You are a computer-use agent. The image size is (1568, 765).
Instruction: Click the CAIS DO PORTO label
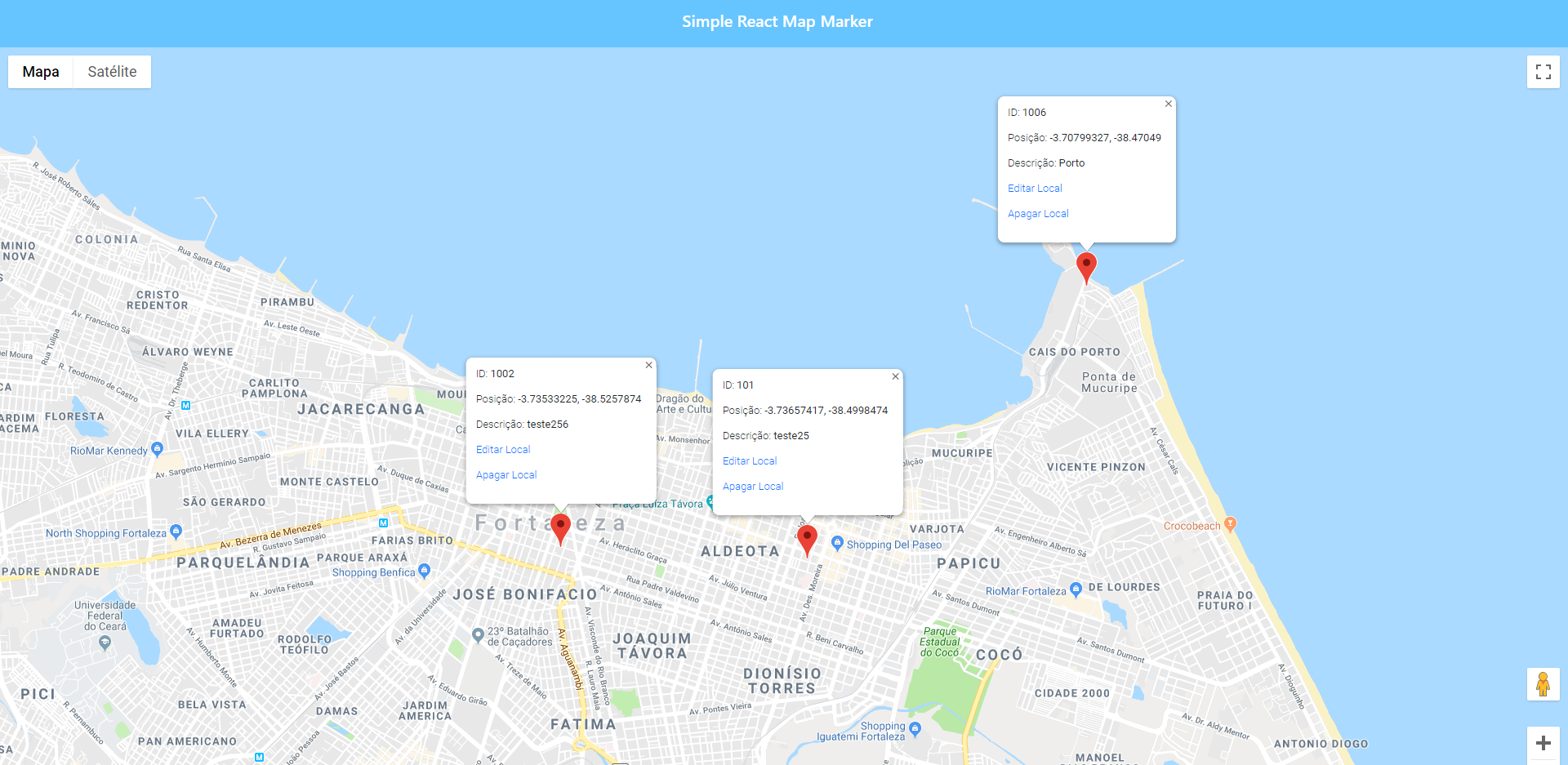pos(1075,352)
